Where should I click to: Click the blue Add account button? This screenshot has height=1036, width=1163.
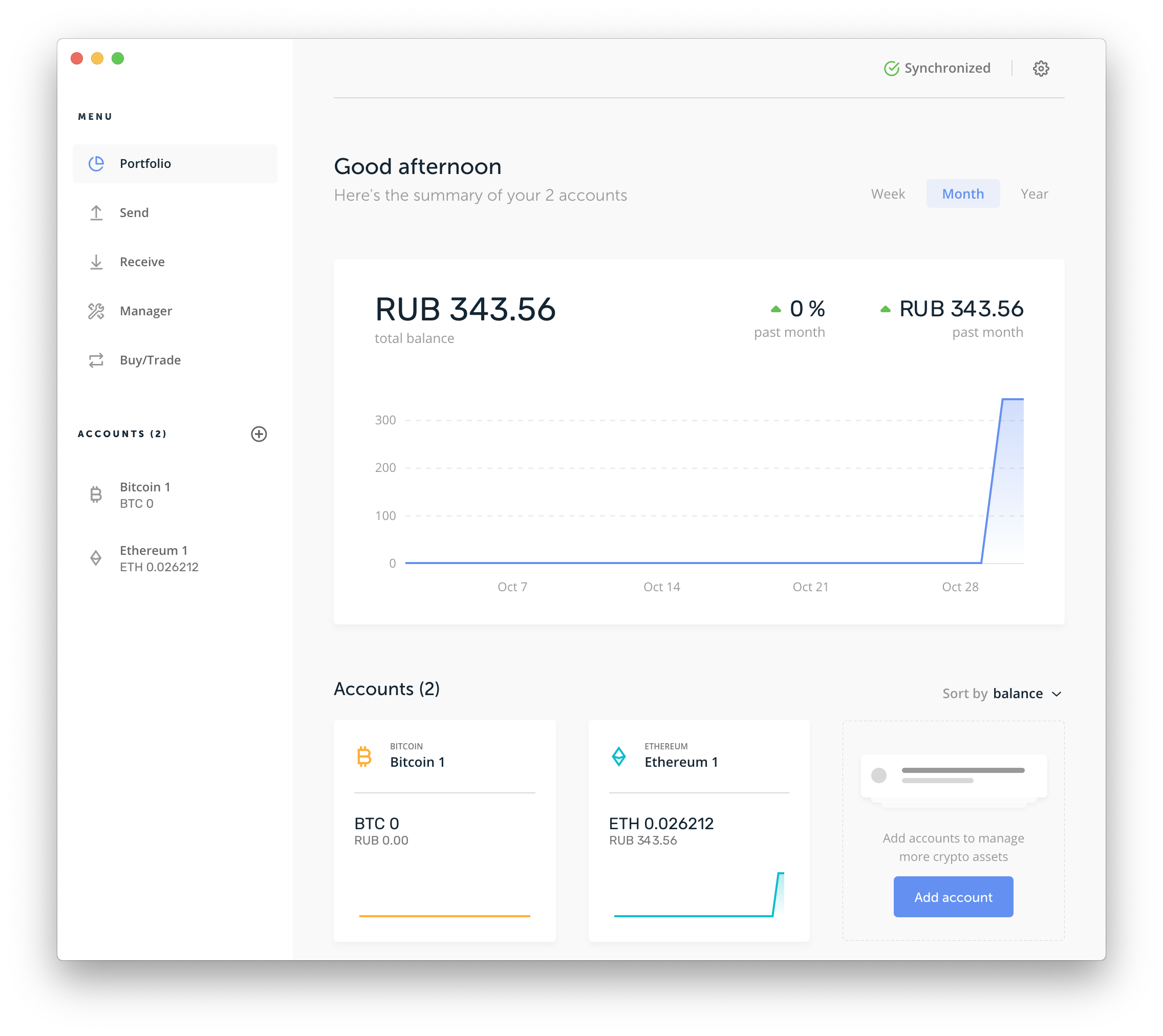coord(953,897)
